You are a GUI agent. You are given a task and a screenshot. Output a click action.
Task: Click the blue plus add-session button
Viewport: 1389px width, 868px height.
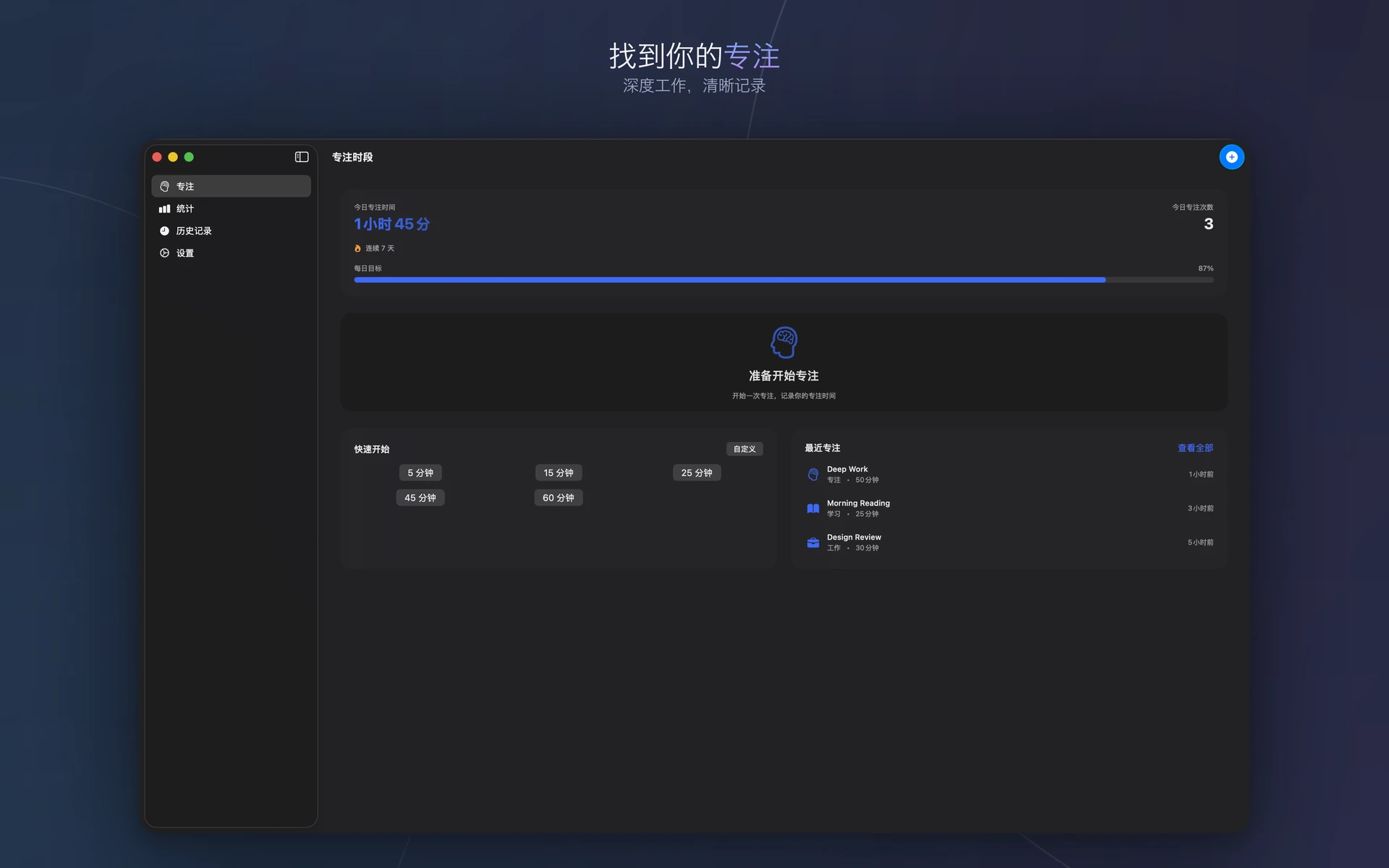point(1231,157)
